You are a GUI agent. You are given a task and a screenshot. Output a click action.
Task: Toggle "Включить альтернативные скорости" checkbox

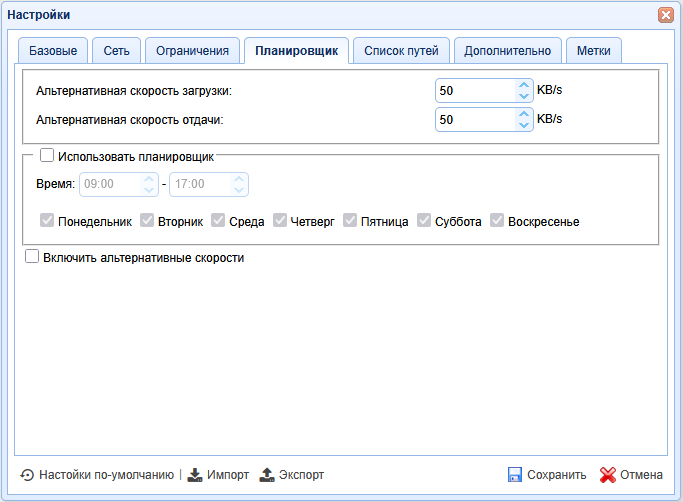[x=32, y=257]
